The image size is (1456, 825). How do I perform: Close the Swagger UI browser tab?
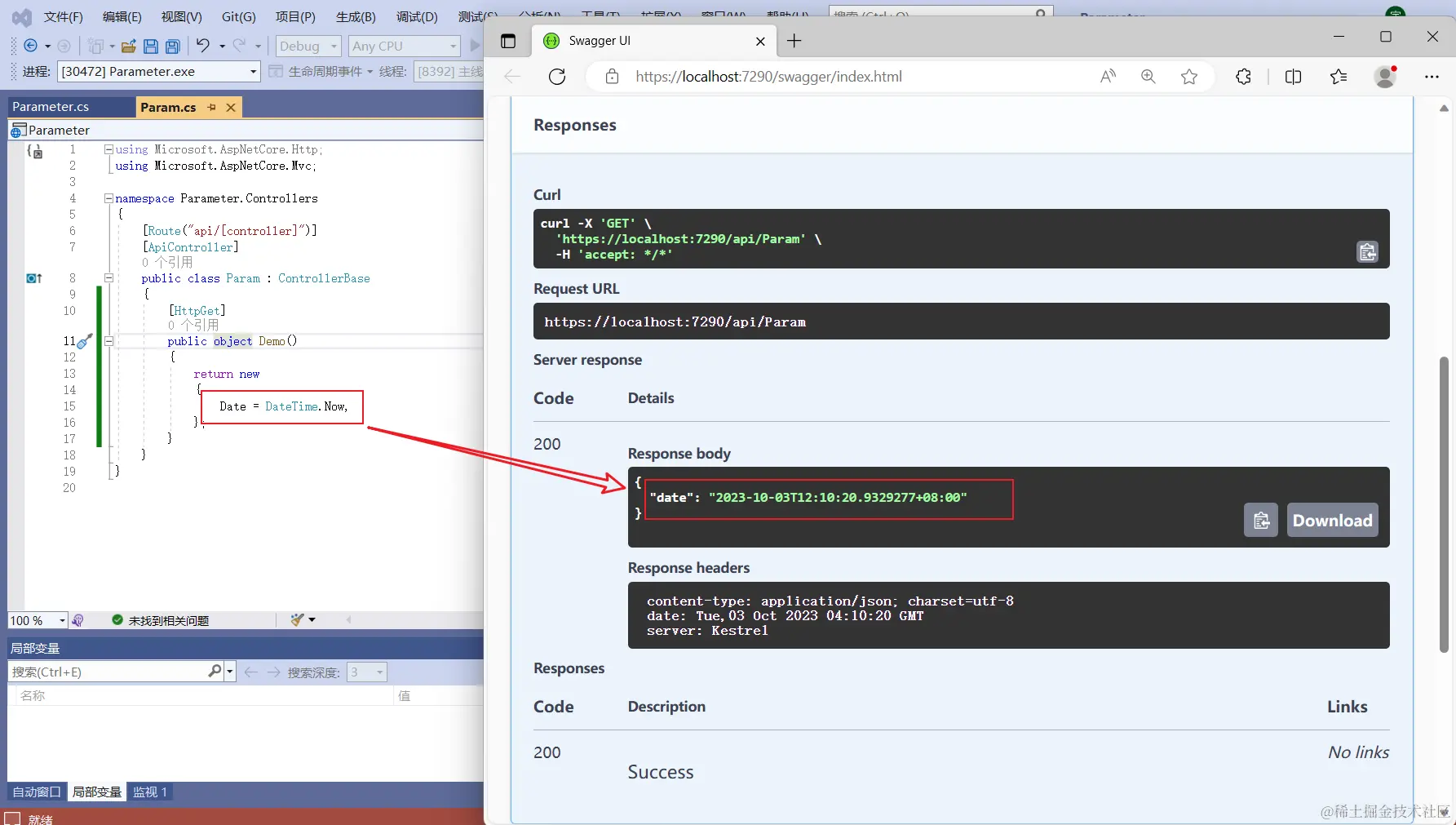pos(760,41)
